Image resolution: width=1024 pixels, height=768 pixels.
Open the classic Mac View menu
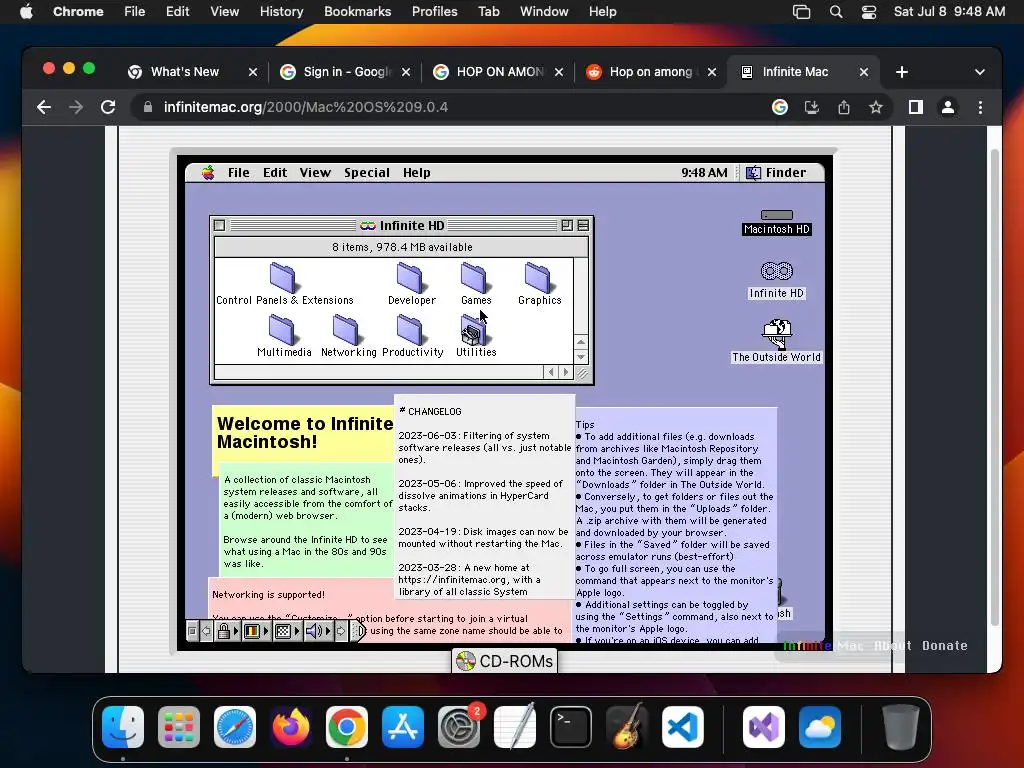tap(315, 172)
